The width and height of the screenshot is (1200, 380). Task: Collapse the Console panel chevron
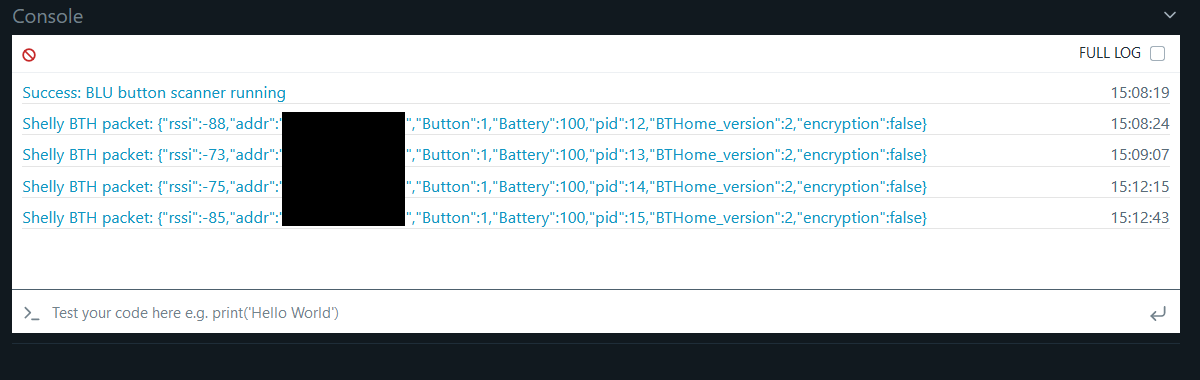pyautogui.click(x=1171, y=15)
